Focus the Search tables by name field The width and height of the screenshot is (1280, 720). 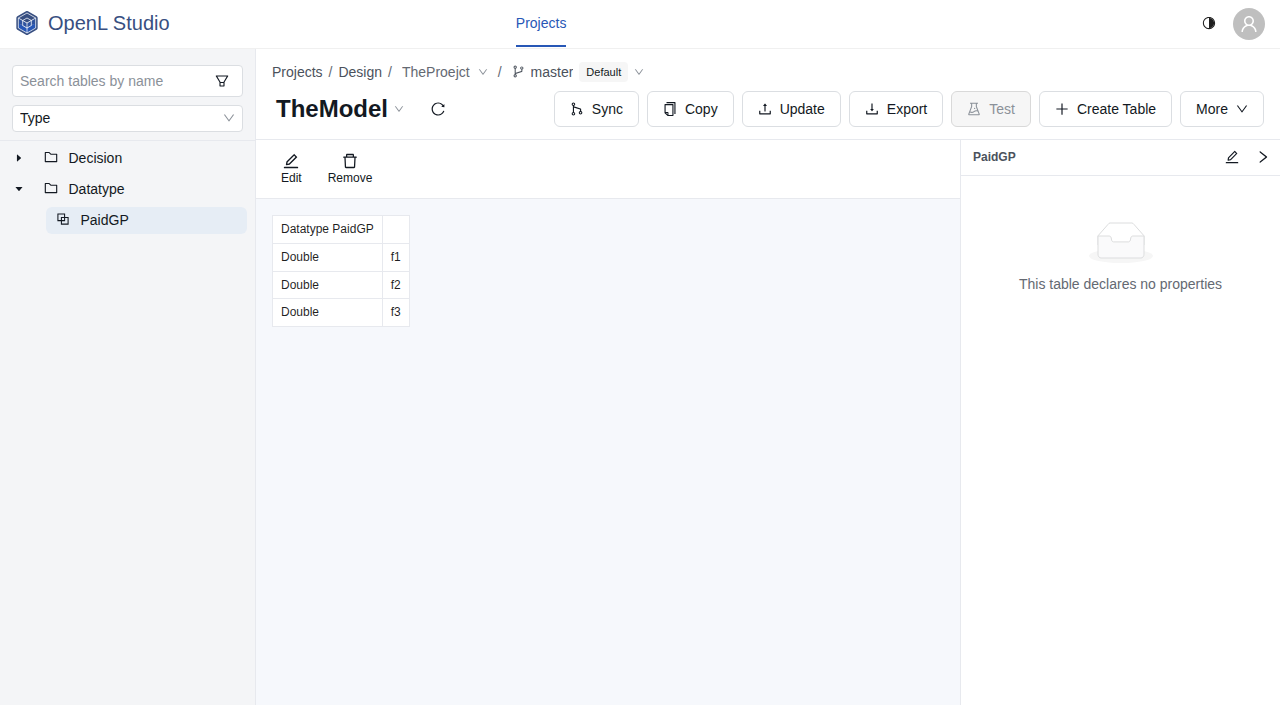[x=113, y=81]
